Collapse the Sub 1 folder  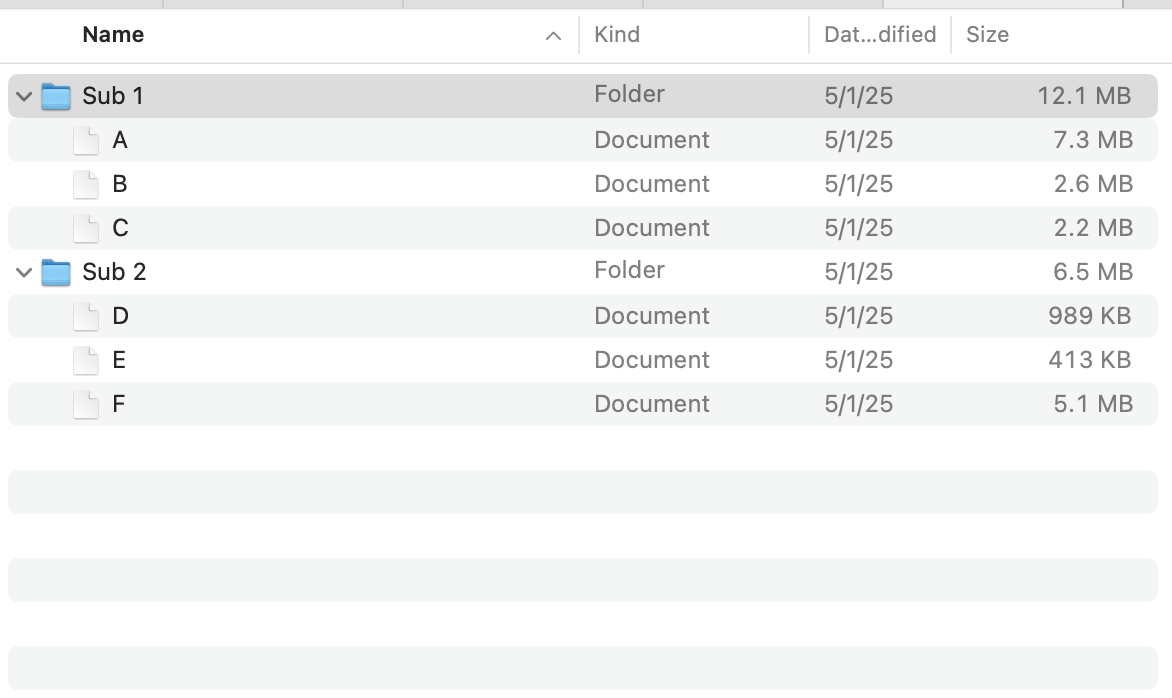[24, 96]
